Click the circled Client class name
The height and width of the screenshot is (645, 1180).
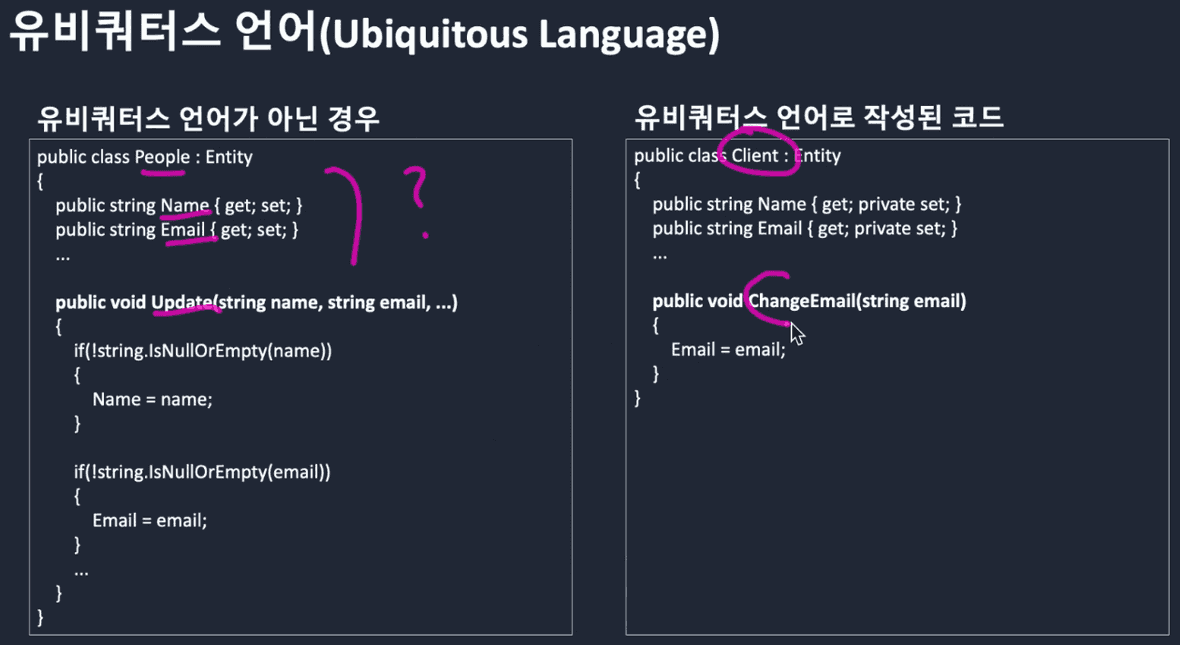coord(755,155)
